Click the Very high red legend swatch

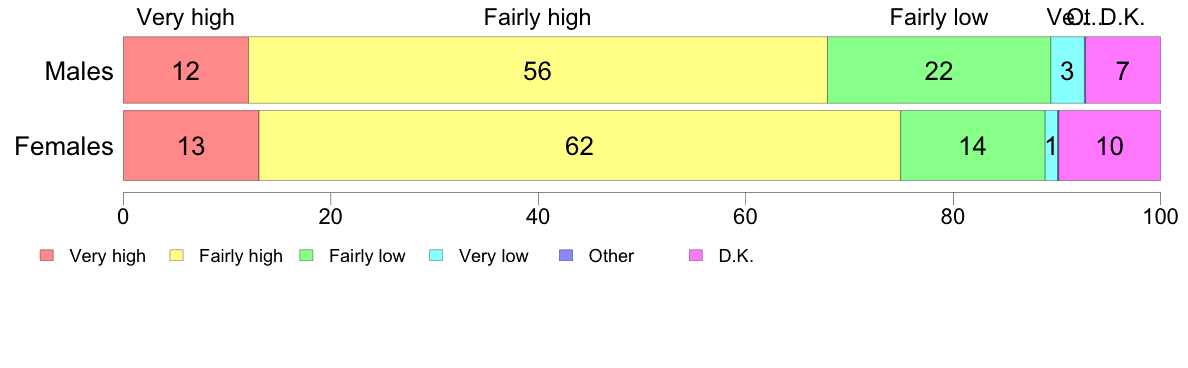[x=47, y=256]
